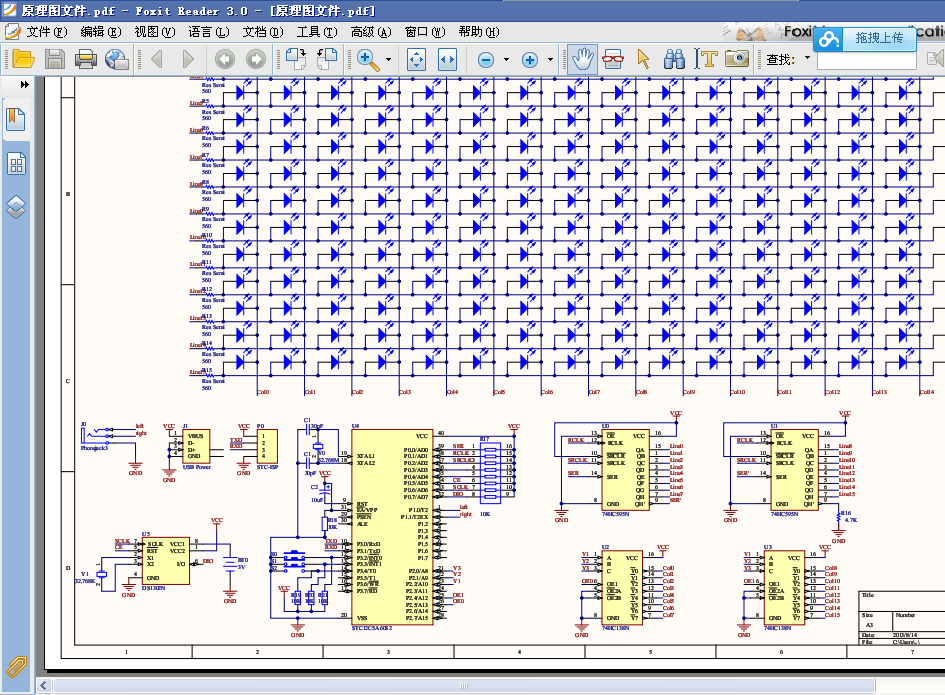Click the Fit Page button
945x695 pixels.
click(x=416, y=59)
